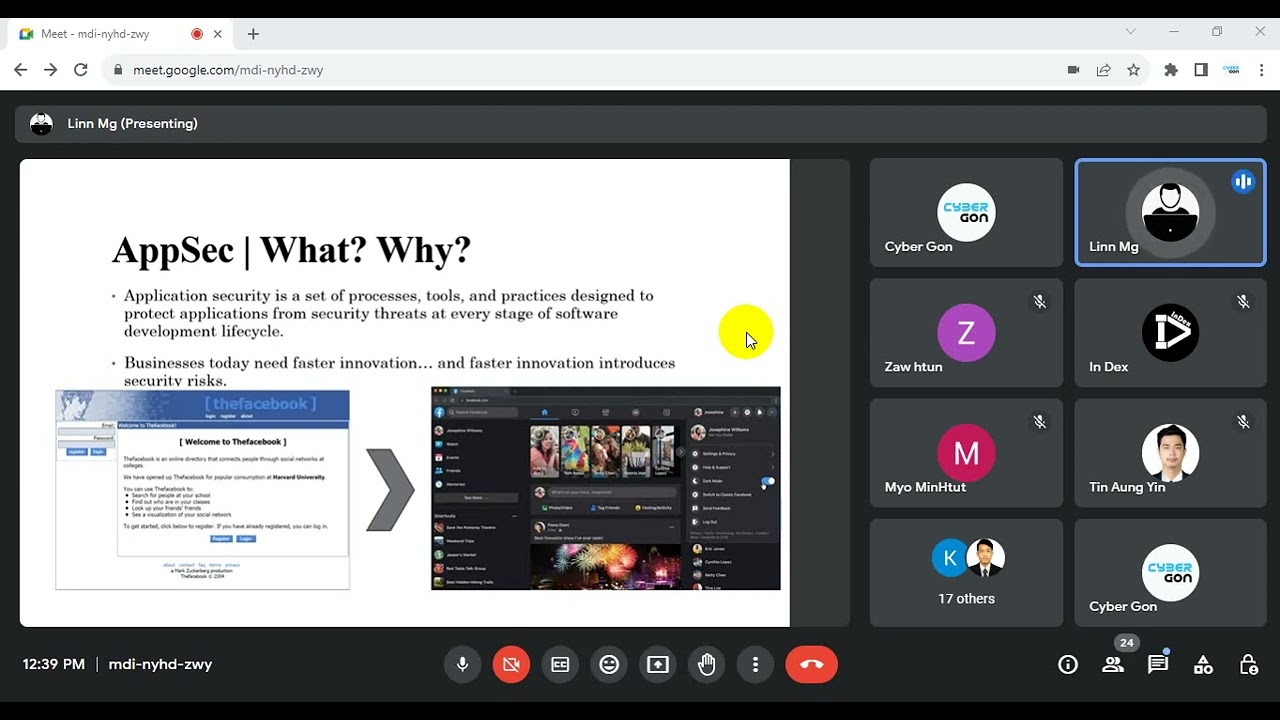Open the host controls lock icon
The image size is (1280, 720).
(x=1249, y=664)
